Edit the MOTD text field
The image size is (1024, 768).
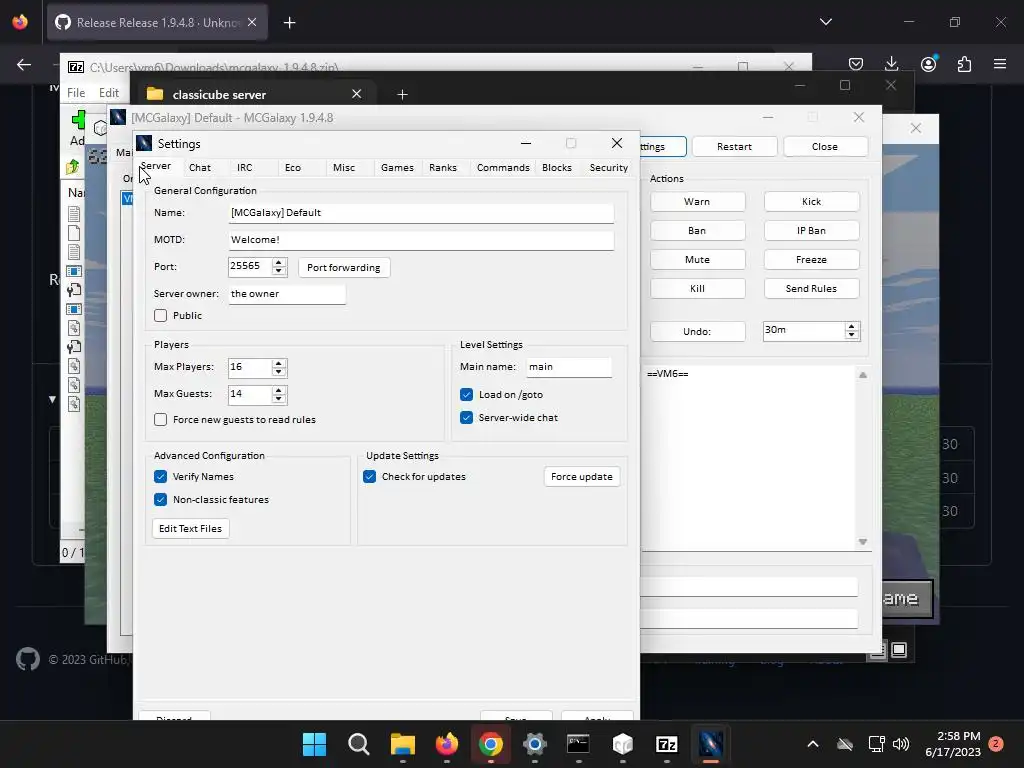(x=421, y=240)
